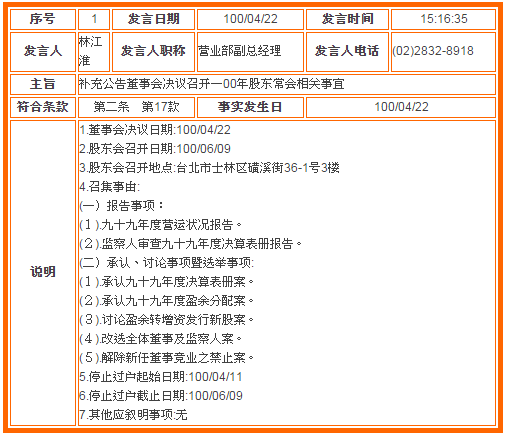Click the 说明 label cell
Viewport: 507px width, 435px height.
[43, 273]
